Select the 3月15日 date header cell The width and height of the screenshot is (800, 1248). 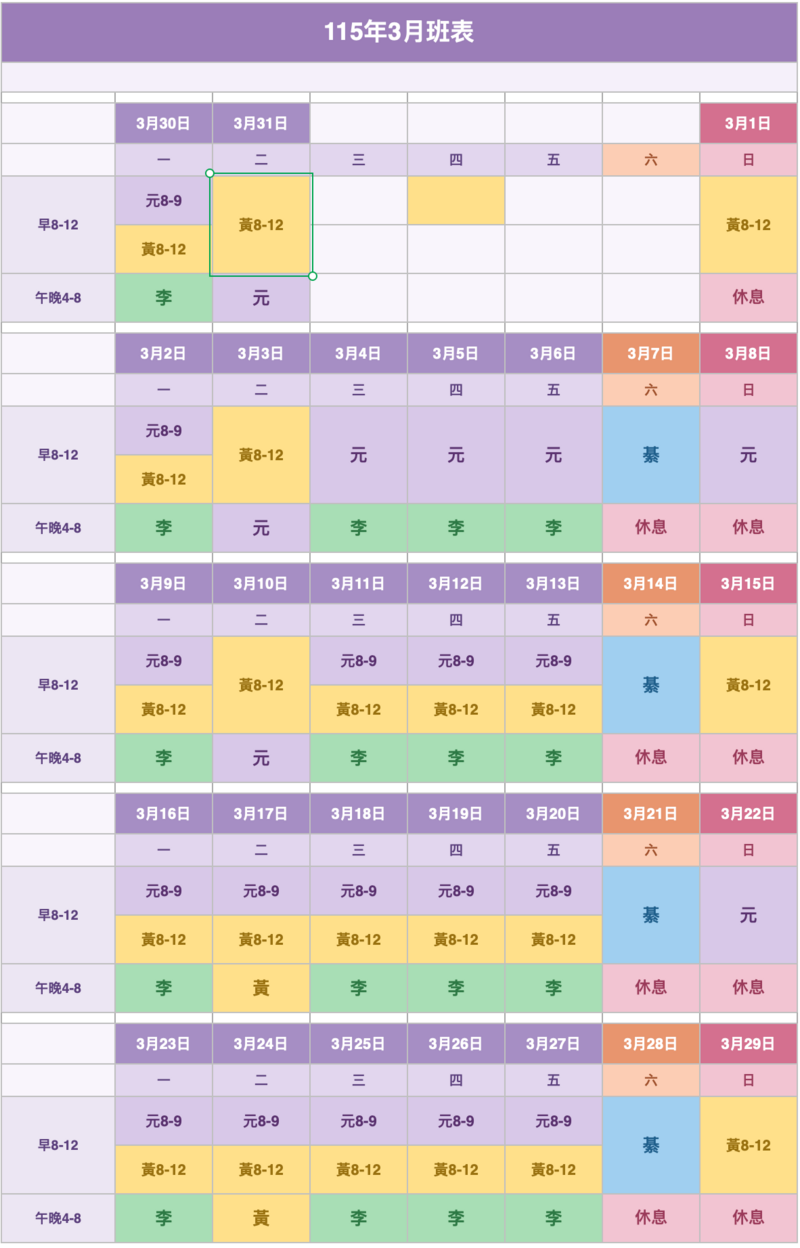pos(748,583)
